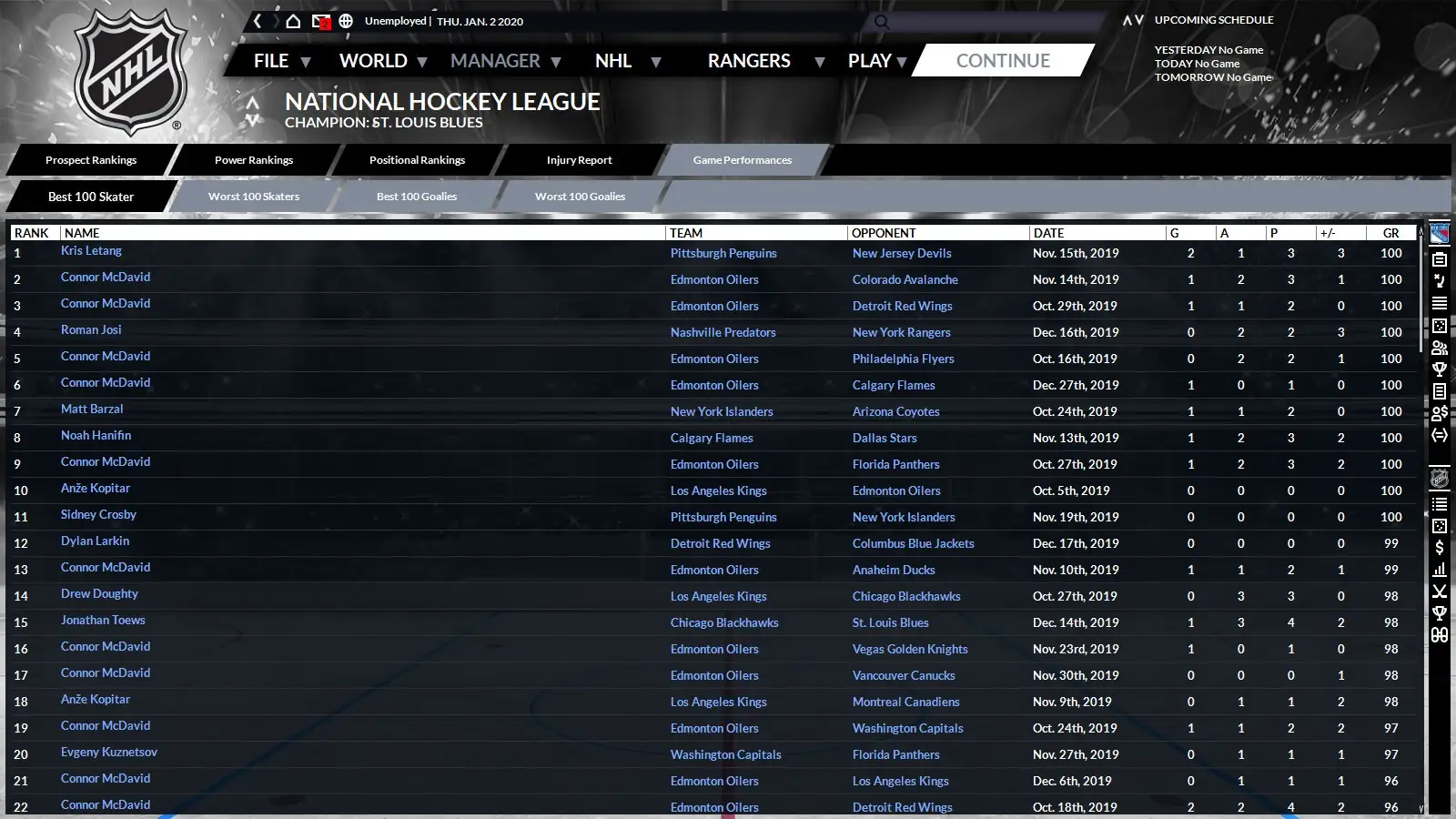This screenshot has height=819, width=1456.
Task: Open the league dollar sign finances icon
Action: (x=1440, y=548)
